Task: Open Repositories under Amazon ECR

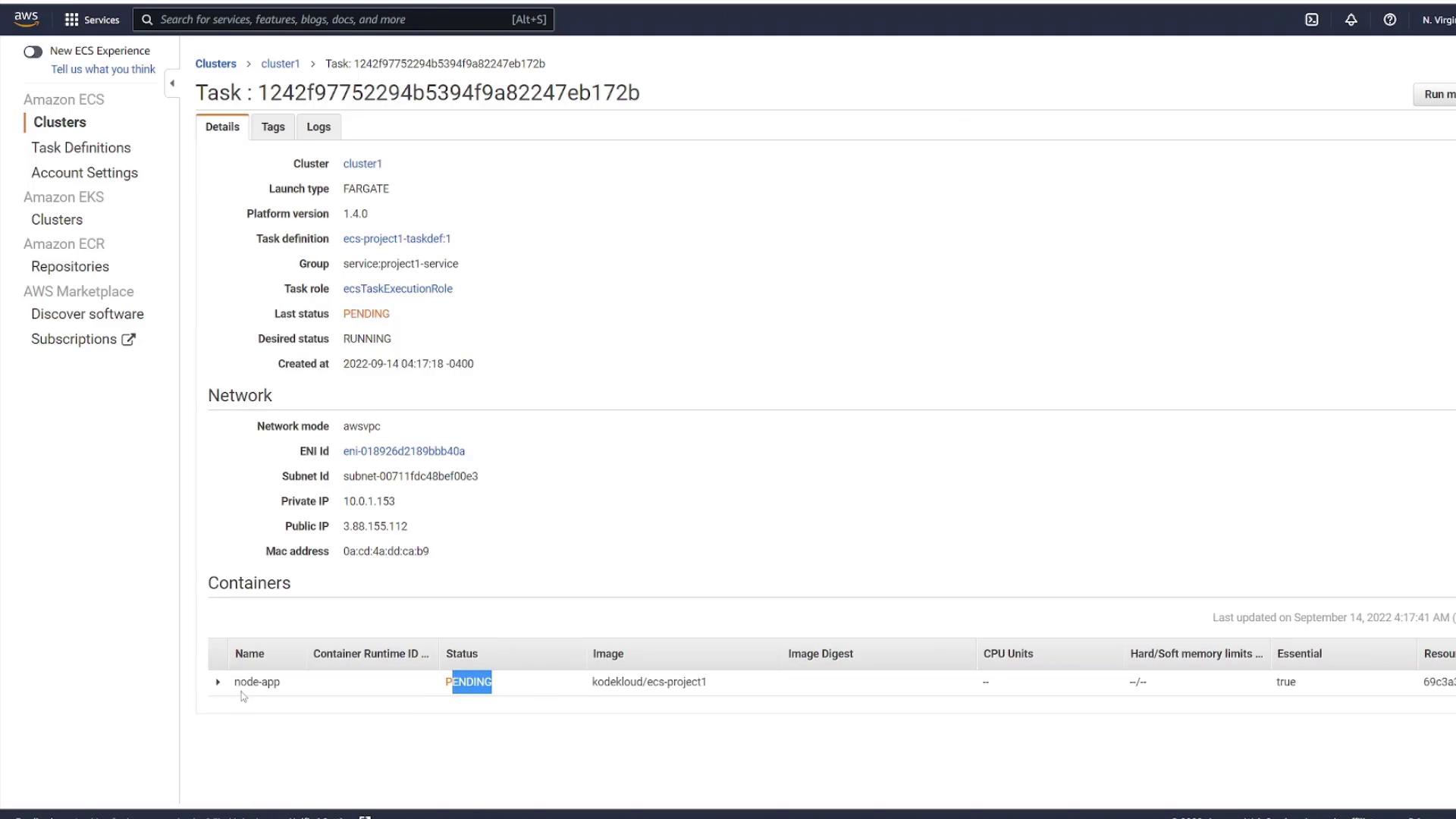Action: [70, 267]
